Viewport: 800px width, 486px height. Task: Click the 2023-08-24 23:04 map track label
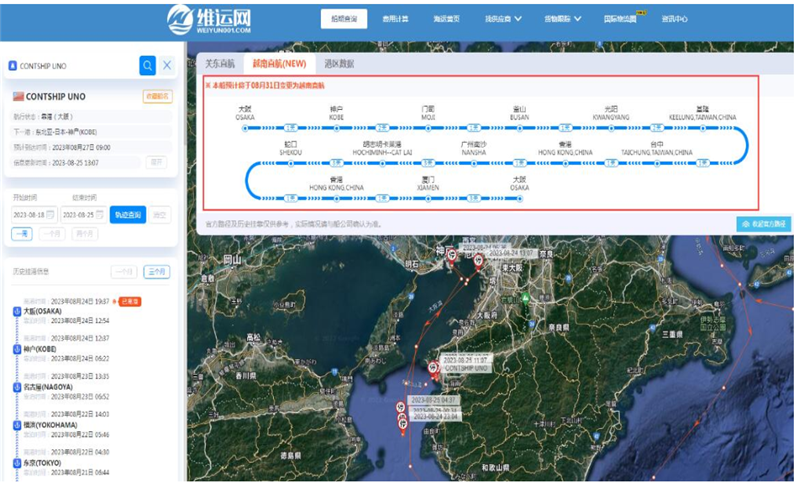pos(436,417)
